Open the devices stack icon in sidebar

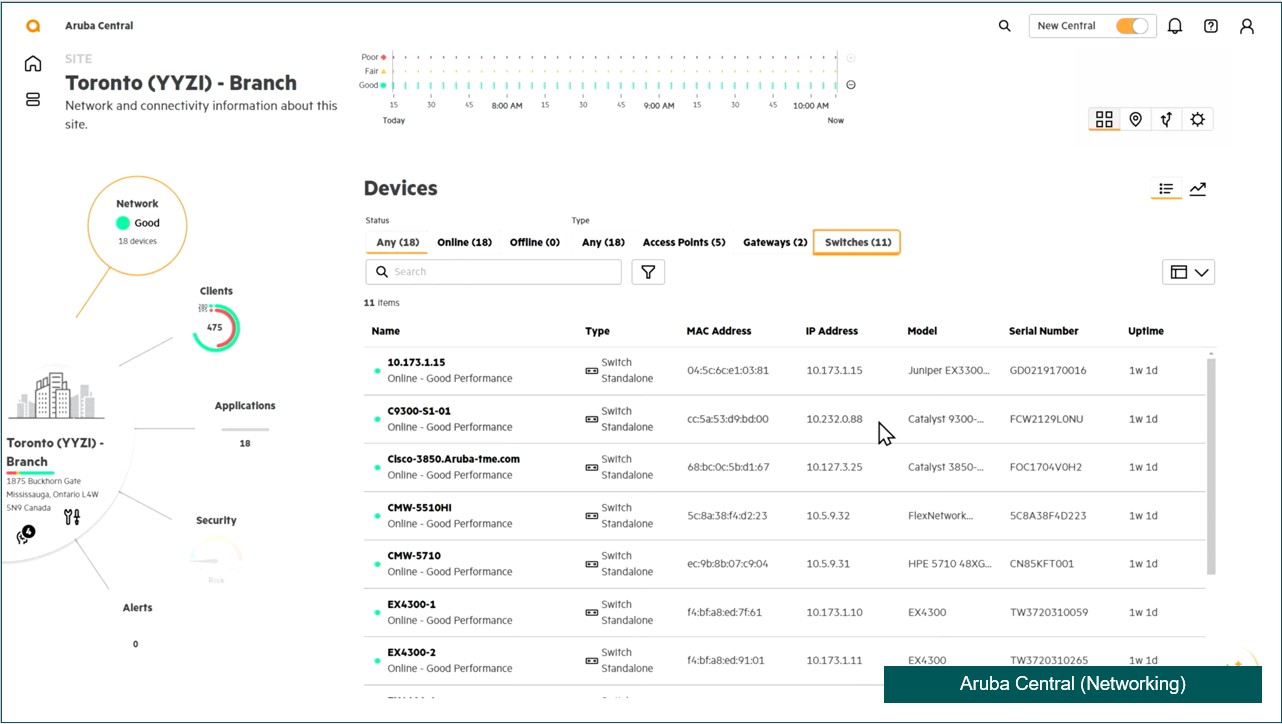pyautogui.click(x=33, y=99)
